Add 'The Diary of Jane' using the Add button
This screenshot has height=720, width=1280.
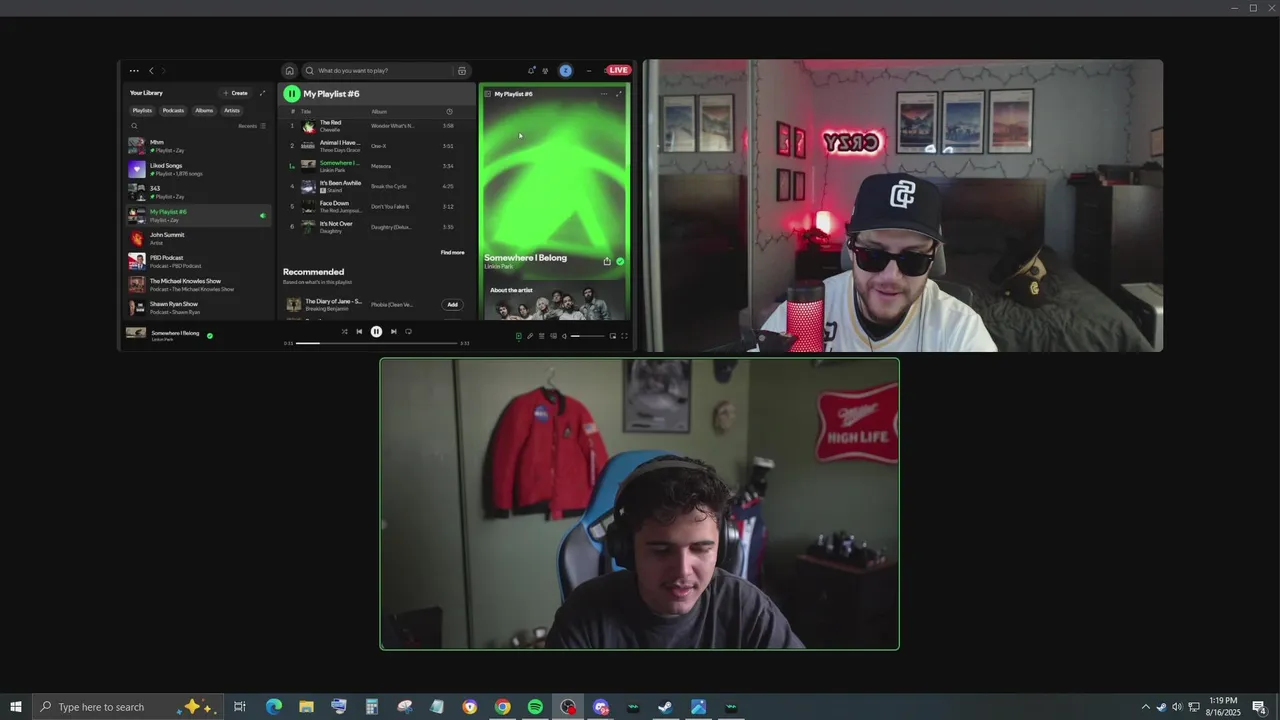click(452, 305)
